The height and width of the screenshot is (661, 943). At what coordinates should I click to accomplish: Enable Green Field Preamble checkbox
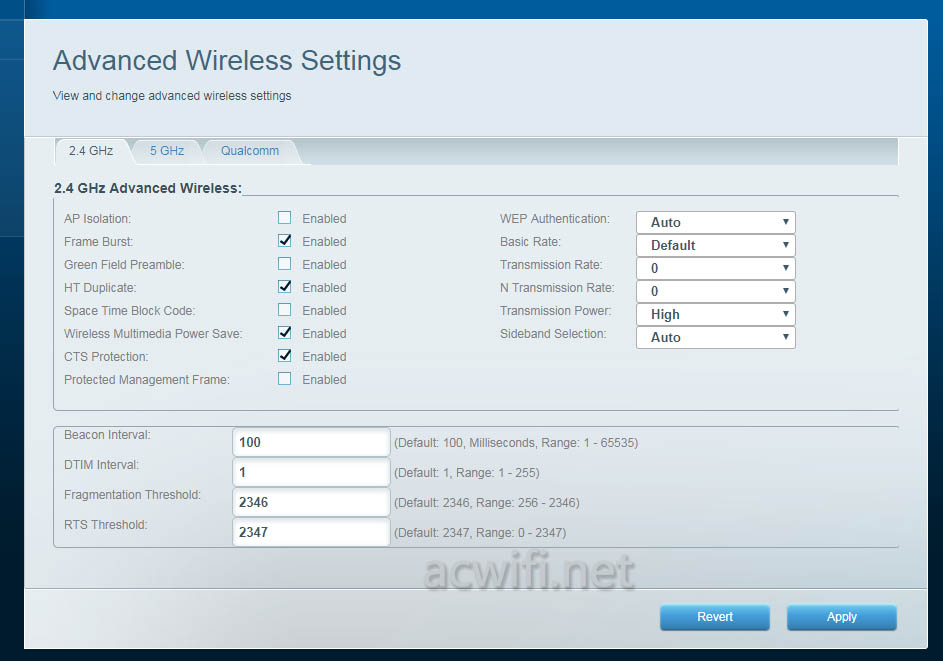pyautogui.click(x=284, y=263)
